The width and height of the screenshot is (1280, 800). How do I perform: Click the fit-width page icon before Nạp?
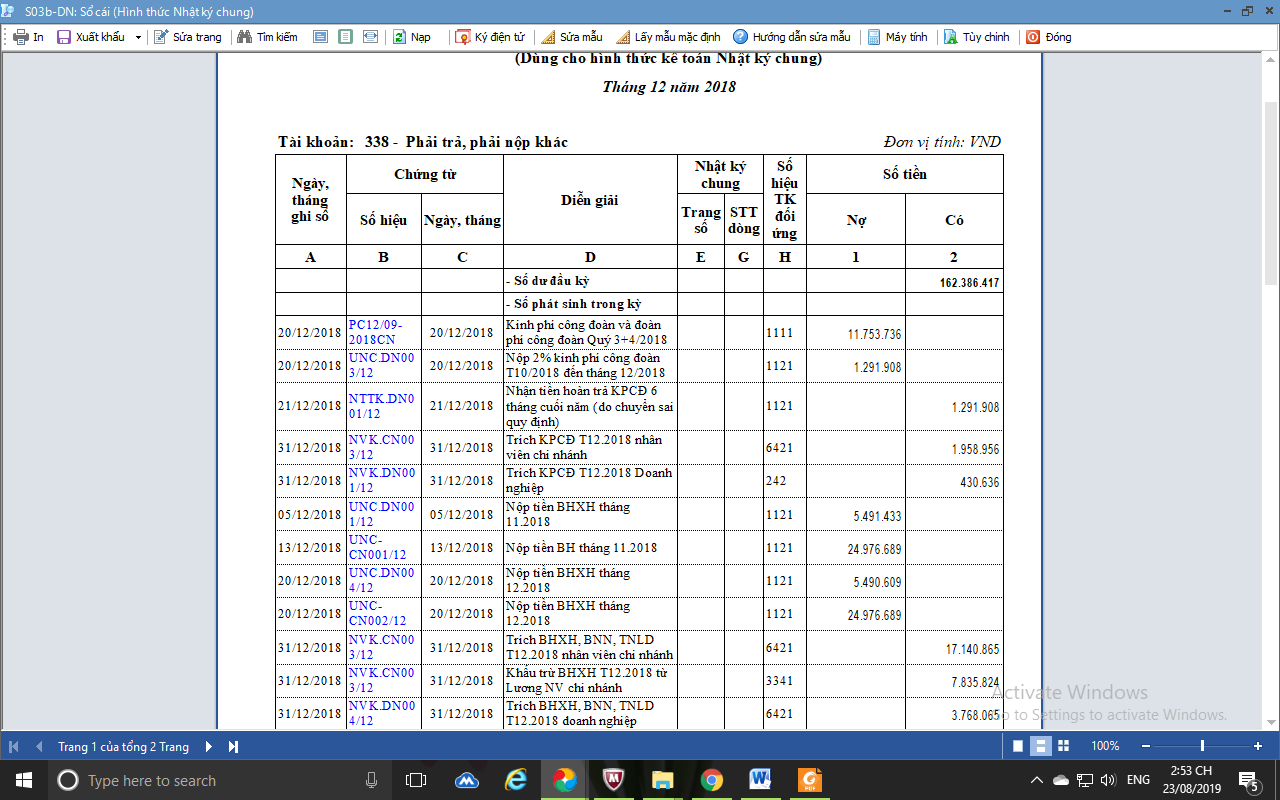(370, 37)
